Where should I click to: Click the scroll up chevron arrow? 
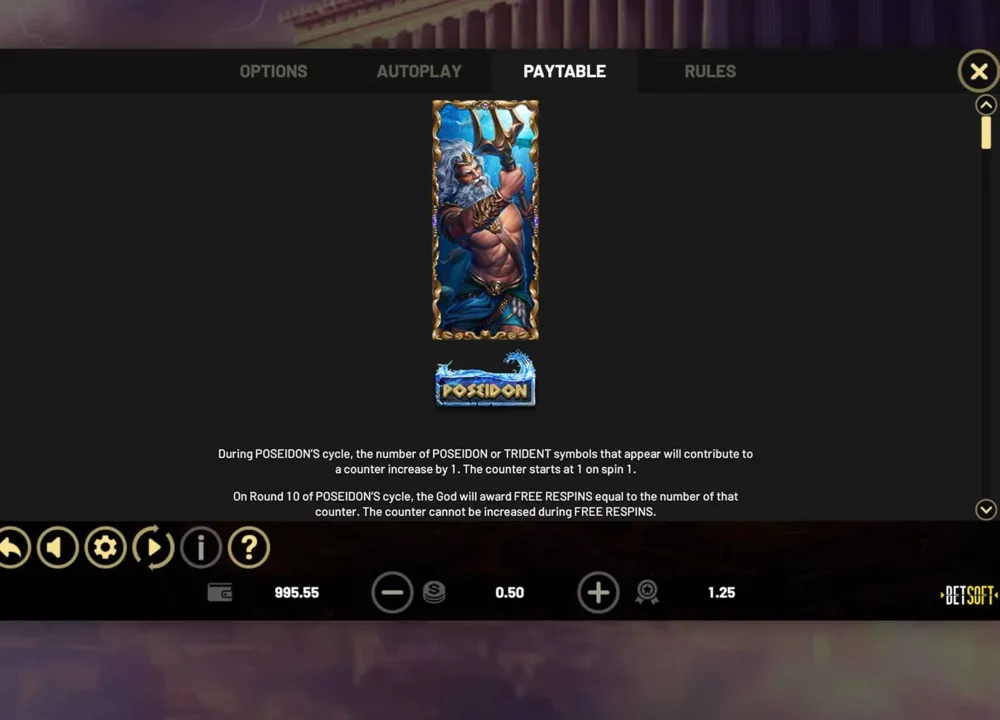[986, 105]
